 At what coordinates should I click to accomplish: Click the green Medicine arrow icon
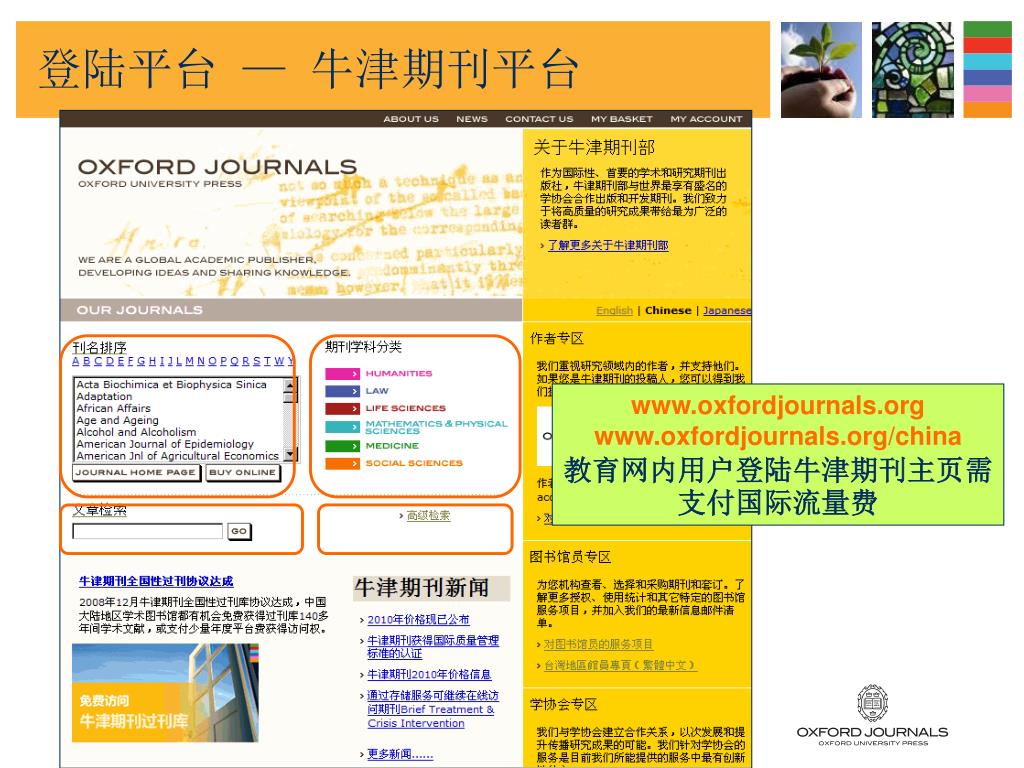click(342, 446)
